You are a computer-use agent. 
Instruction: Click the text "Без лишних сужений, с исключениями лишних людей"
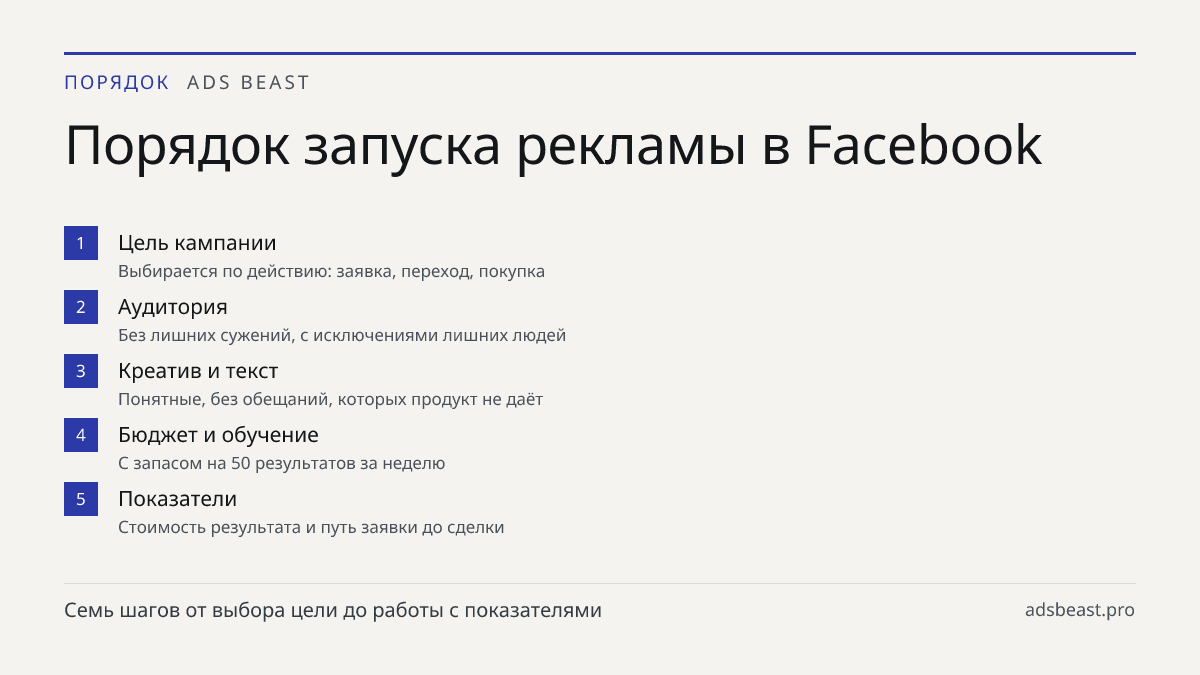point(342,335)
